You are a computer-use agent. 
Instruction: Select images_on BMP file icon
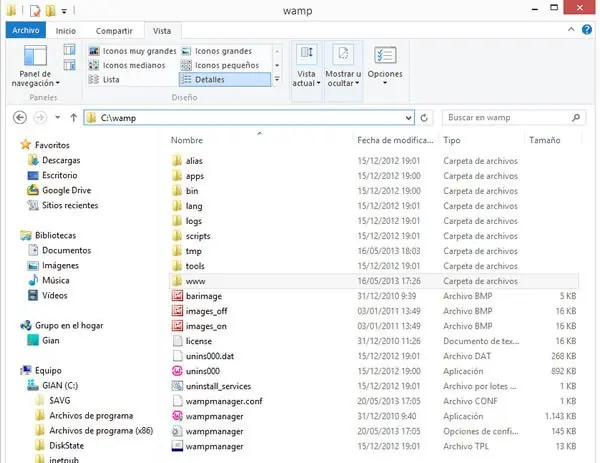click(177, 326)
